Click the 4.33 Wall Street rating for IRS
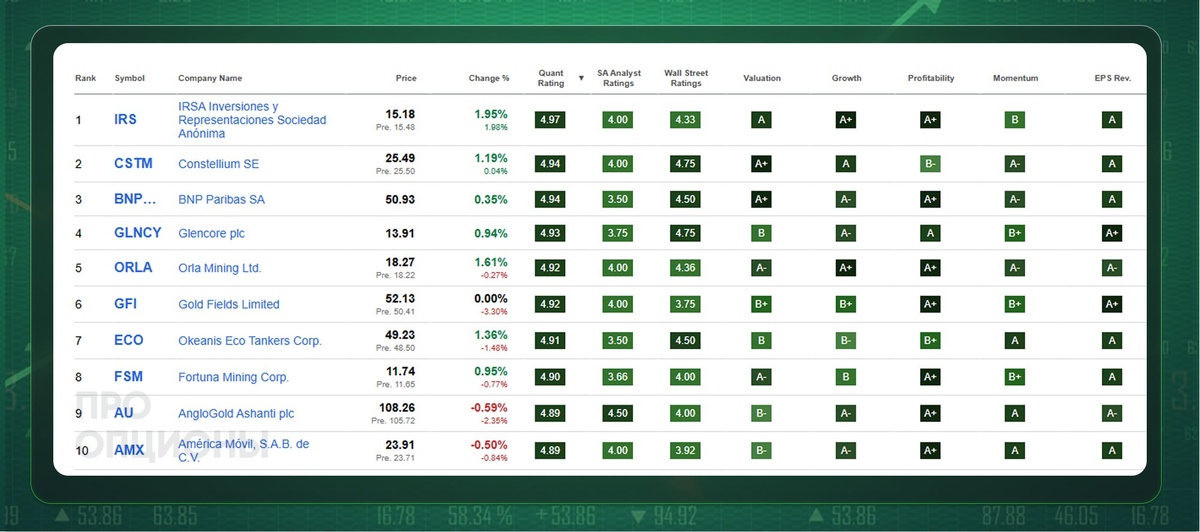This screenshot has height=532, width=1200. tap(686, 120)
